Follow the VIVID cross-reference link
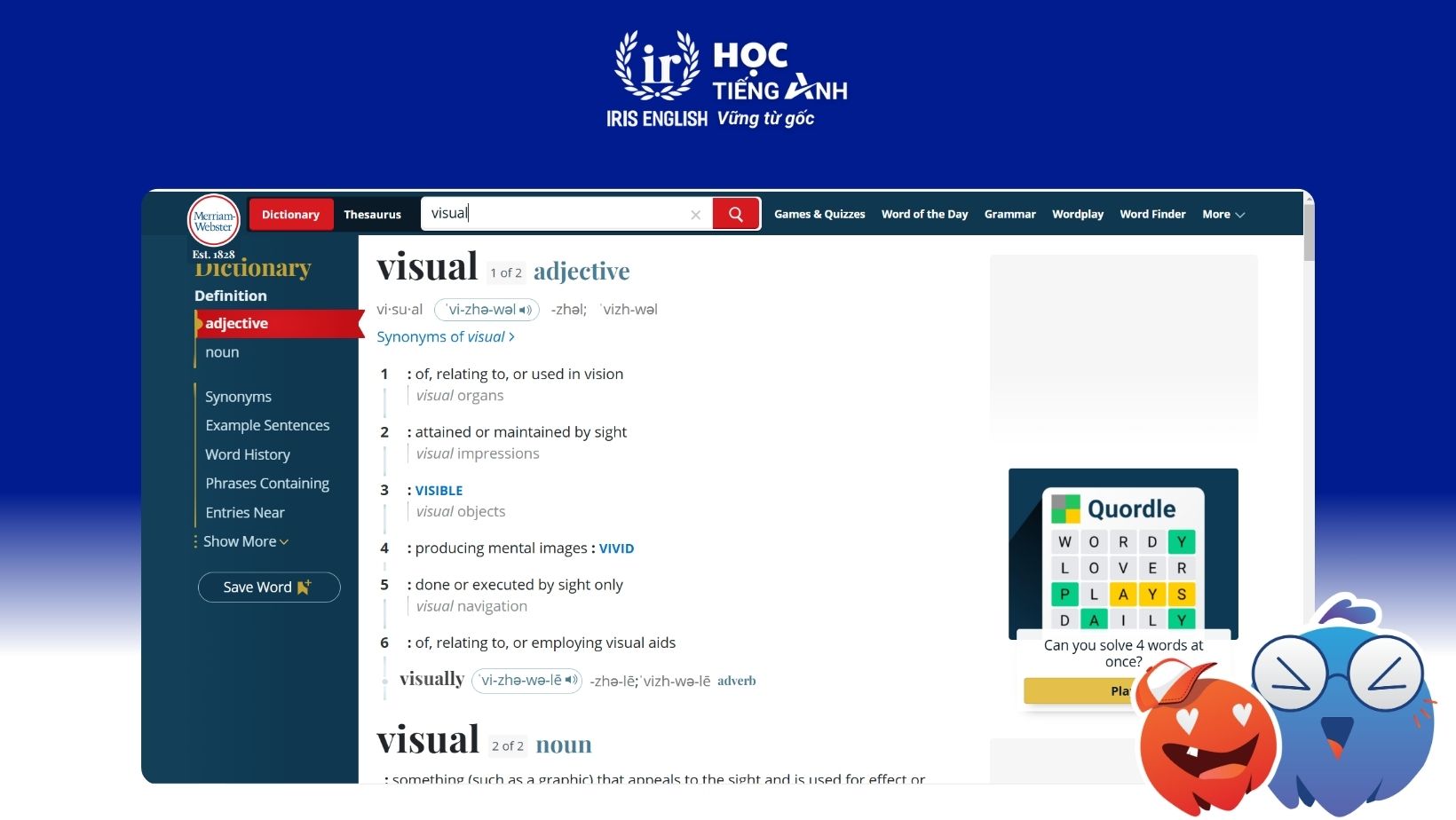The height and width of the screenshot is (820, 1456). click(x=616, y=549)
